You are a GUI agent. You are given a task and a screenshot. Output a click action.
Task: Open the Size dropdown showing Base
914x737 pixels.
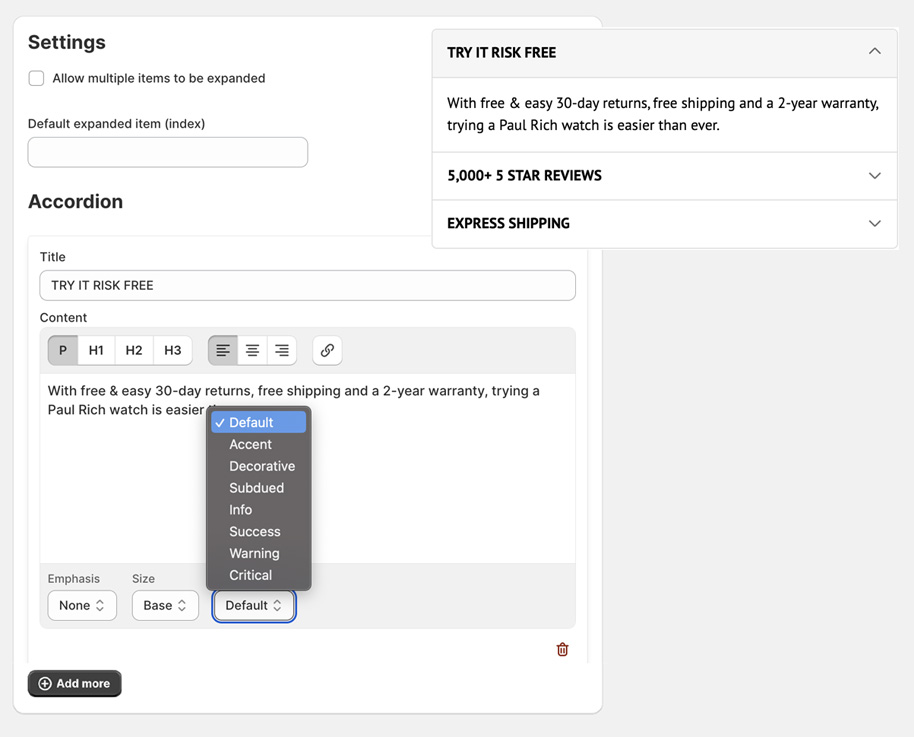point(164,605)
